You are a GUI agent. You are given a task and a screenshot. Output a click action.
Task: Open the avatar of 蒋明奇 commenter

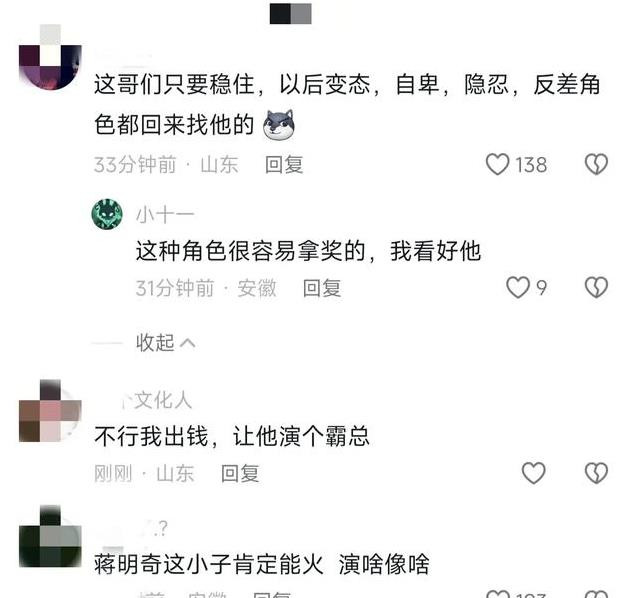50,536
